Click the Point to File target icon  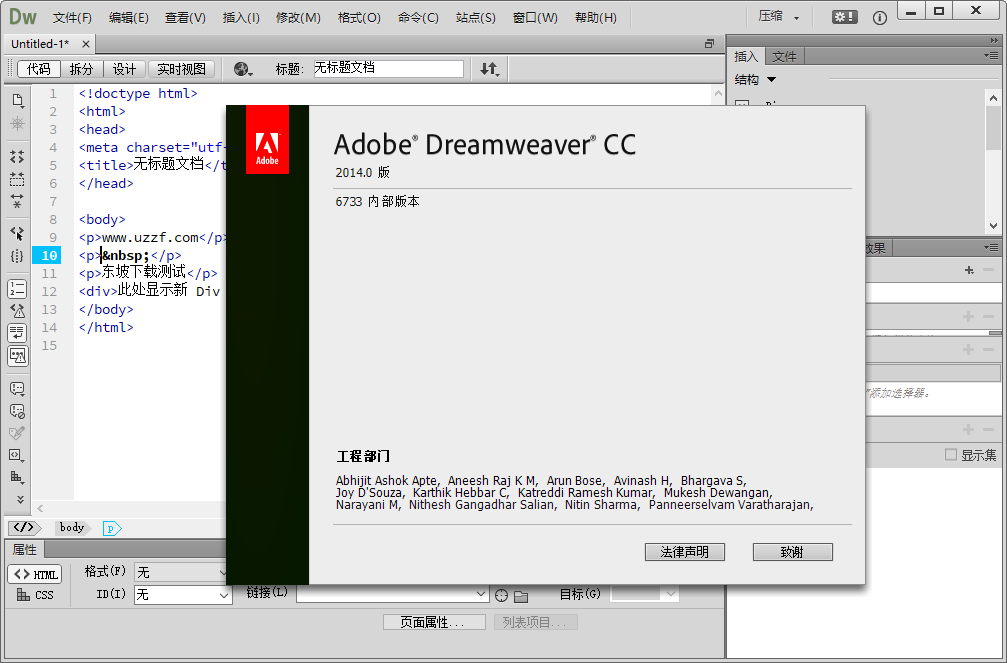pyautogui.click(x=502, y=596)
